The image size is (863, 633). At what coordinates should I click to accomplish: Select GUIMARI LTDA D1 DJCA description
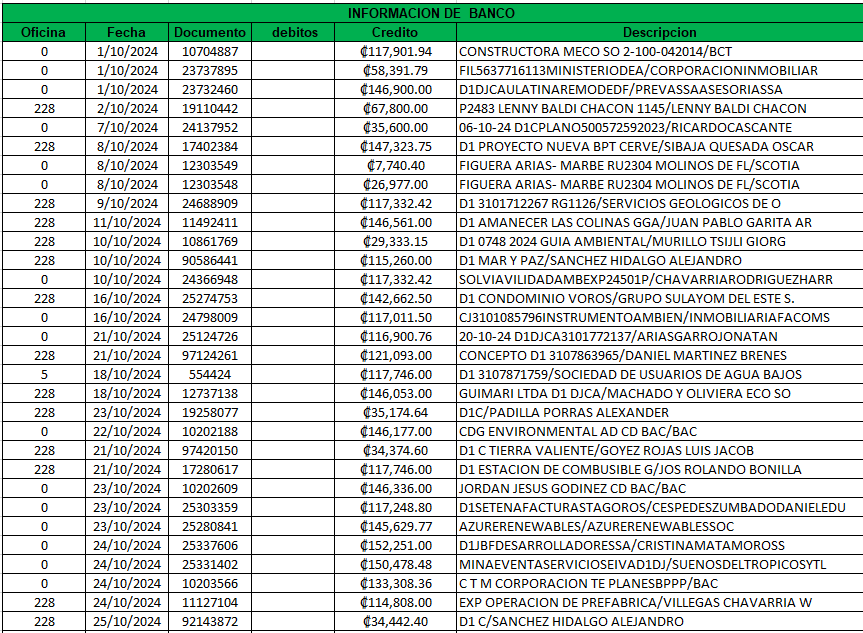coord(660,394)
